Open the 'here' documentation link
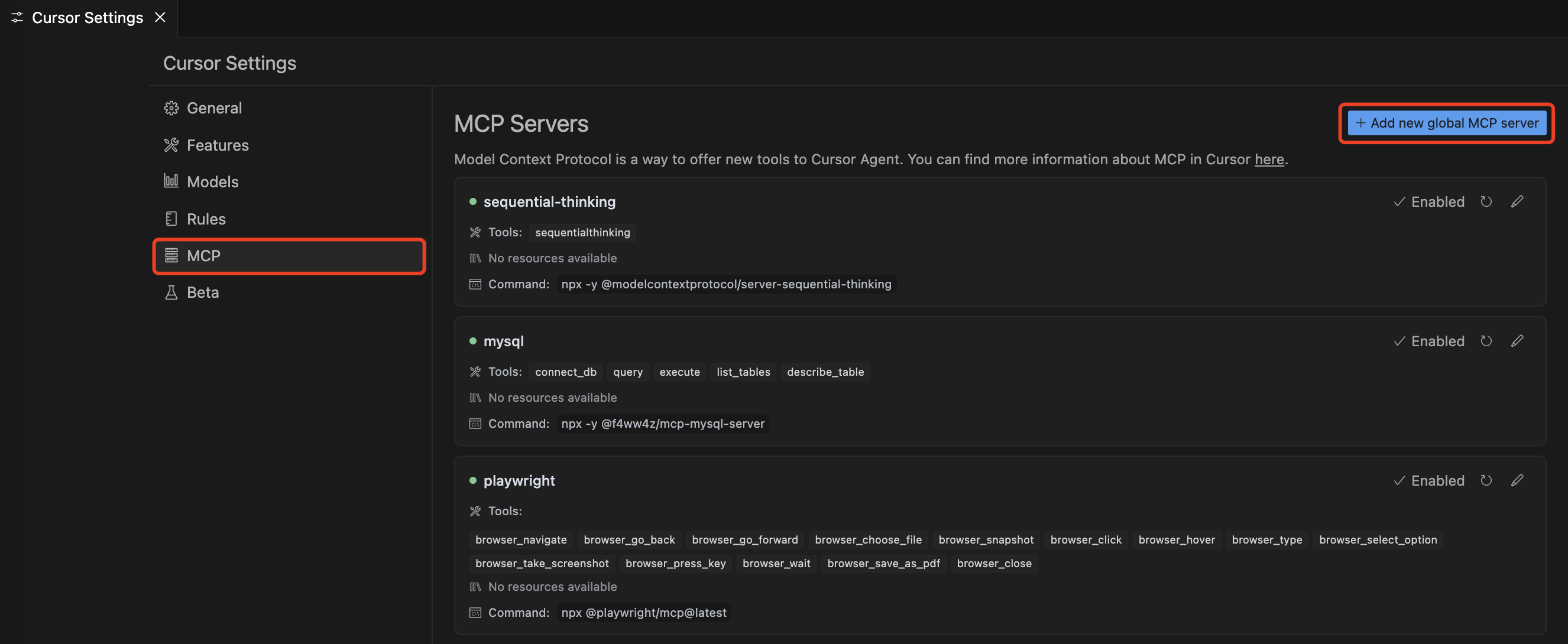This screenshot has height=644, width=1568. tap(1269, 160)
